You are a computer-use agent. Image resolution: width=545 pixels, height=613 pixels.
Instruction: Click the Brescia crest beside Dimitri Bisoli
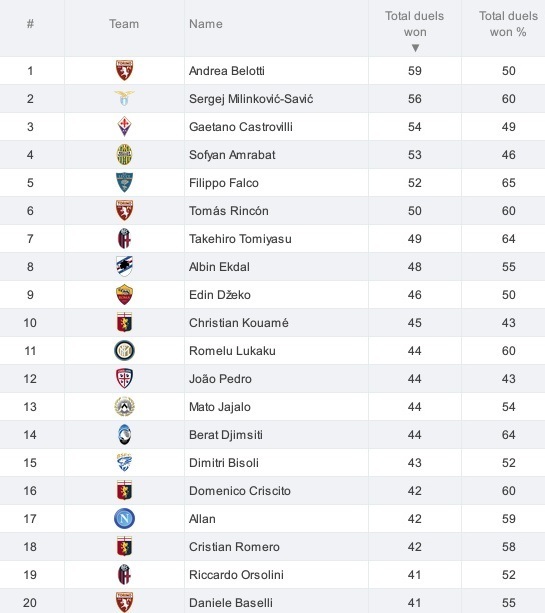coord(124,462)
